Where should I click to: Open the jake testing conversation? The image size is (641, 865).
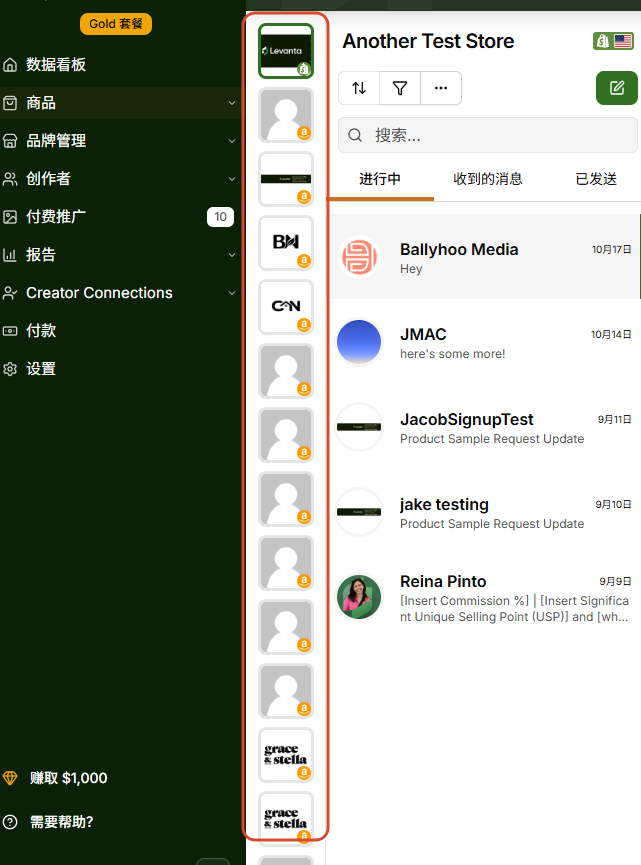(x=485, y=512)
